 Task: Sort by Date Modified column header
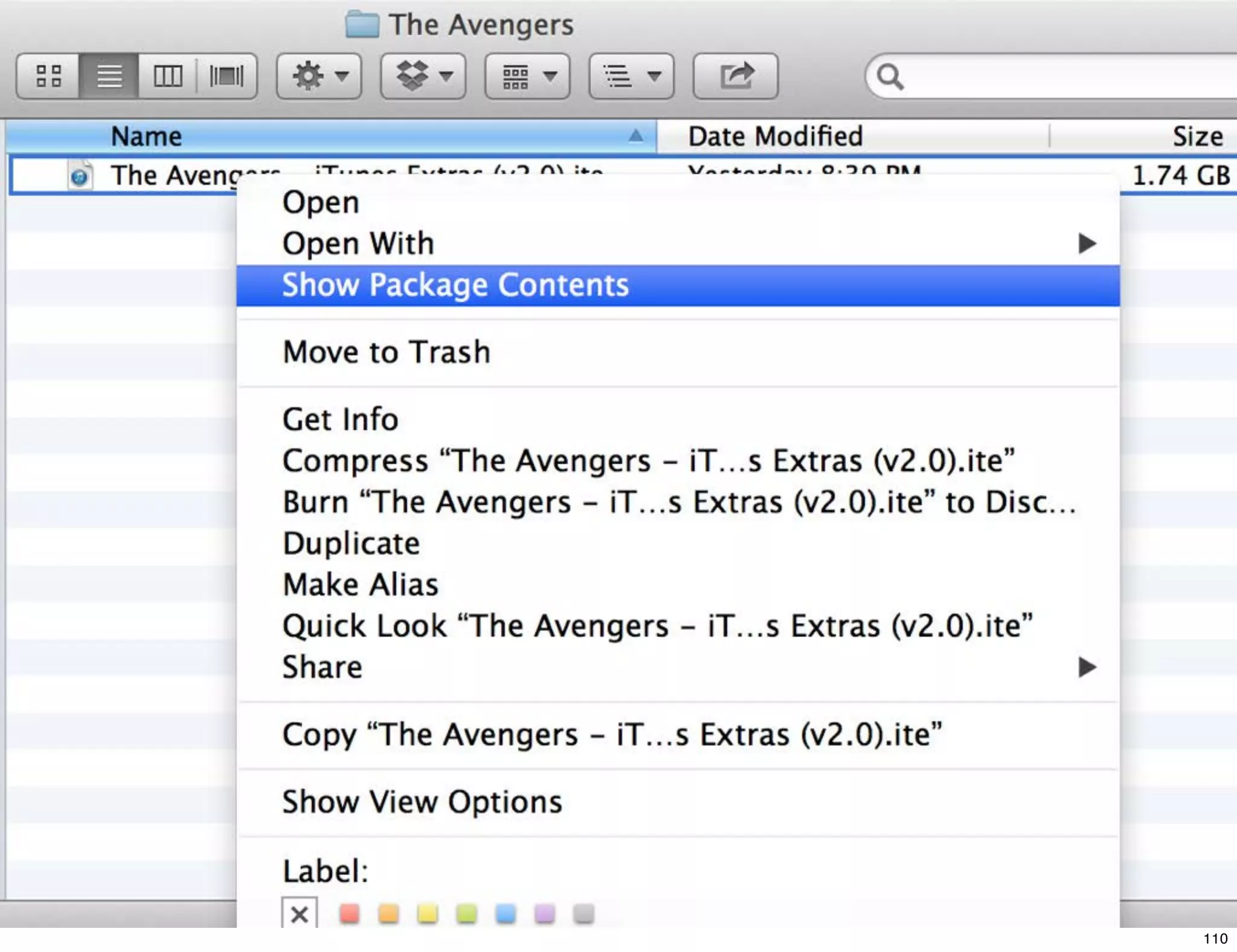tap(776, 137)
